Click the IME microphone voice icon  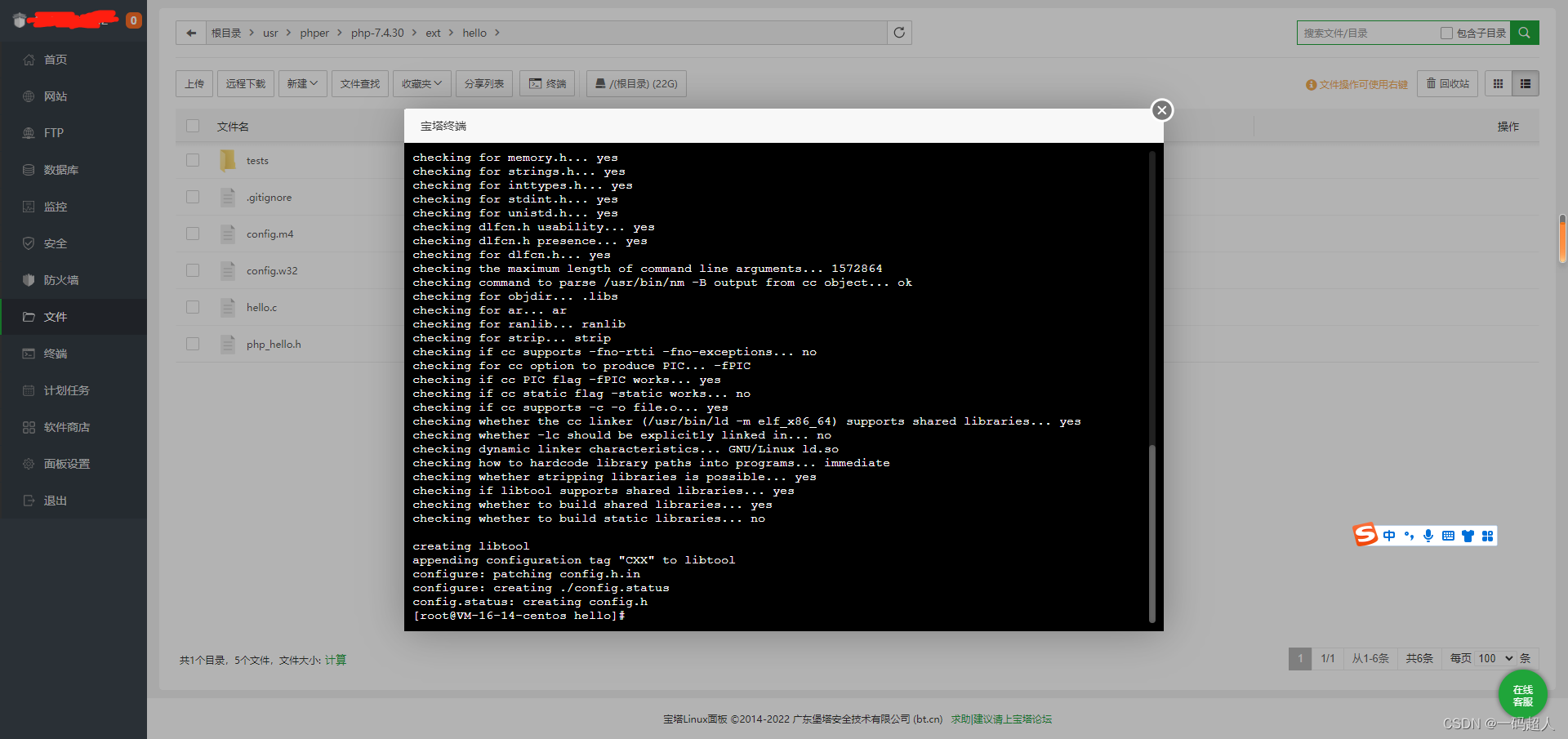(x=1428, y=536)
